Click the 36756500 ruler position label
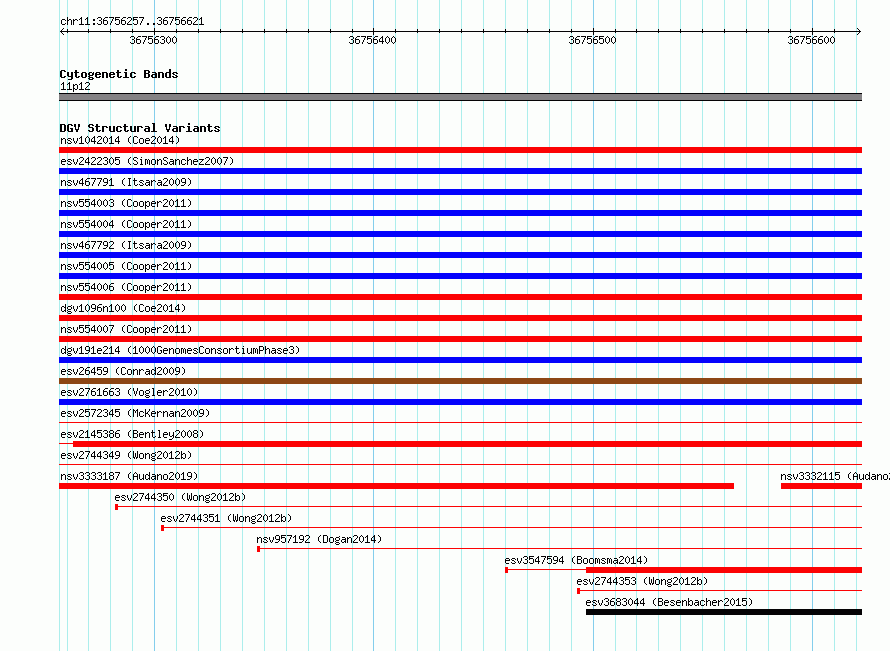Screen dimensions: 890x651 [592, 40]
